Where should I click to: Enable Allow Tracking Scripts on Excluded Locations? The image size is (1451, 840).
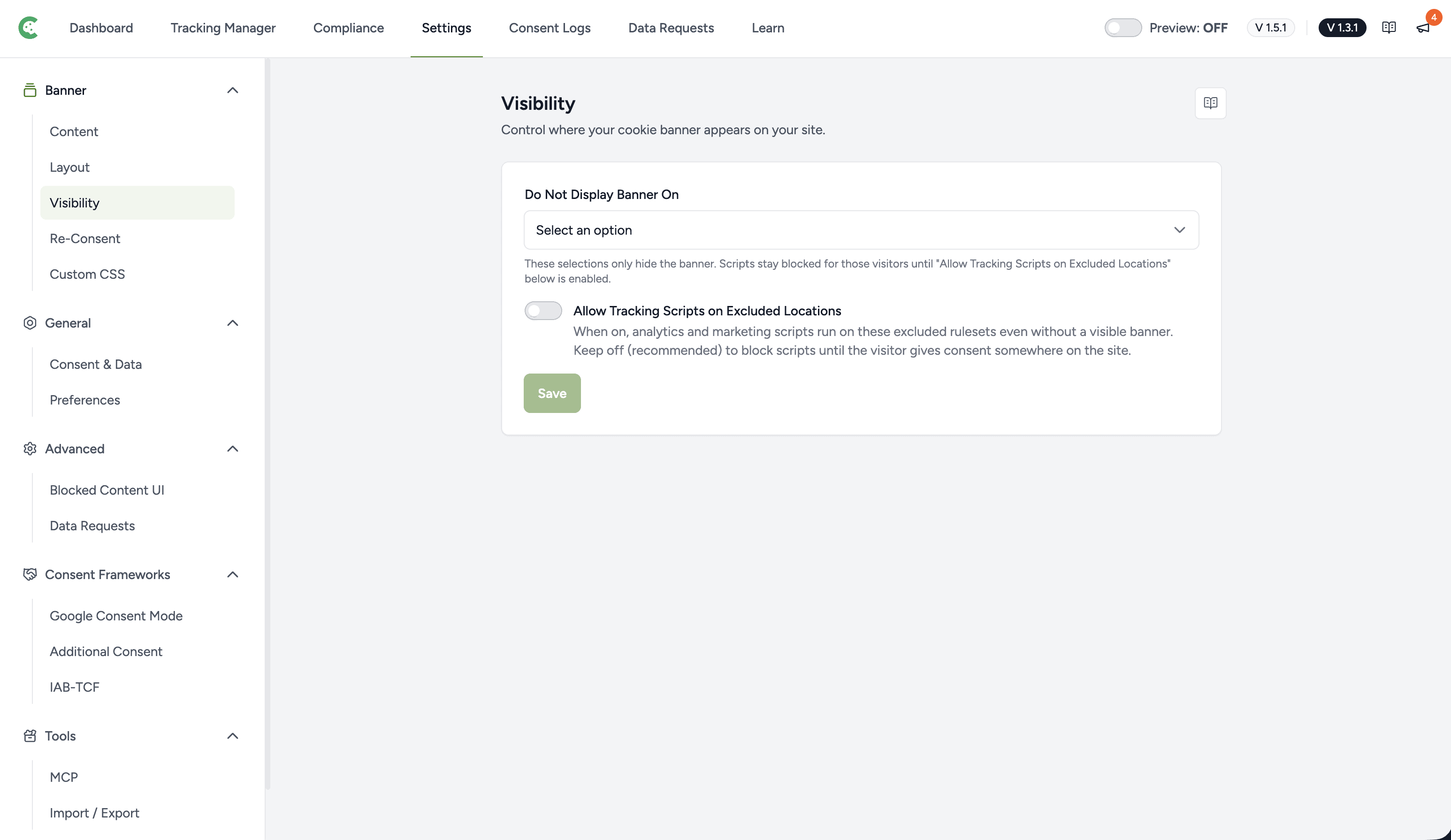543,311
